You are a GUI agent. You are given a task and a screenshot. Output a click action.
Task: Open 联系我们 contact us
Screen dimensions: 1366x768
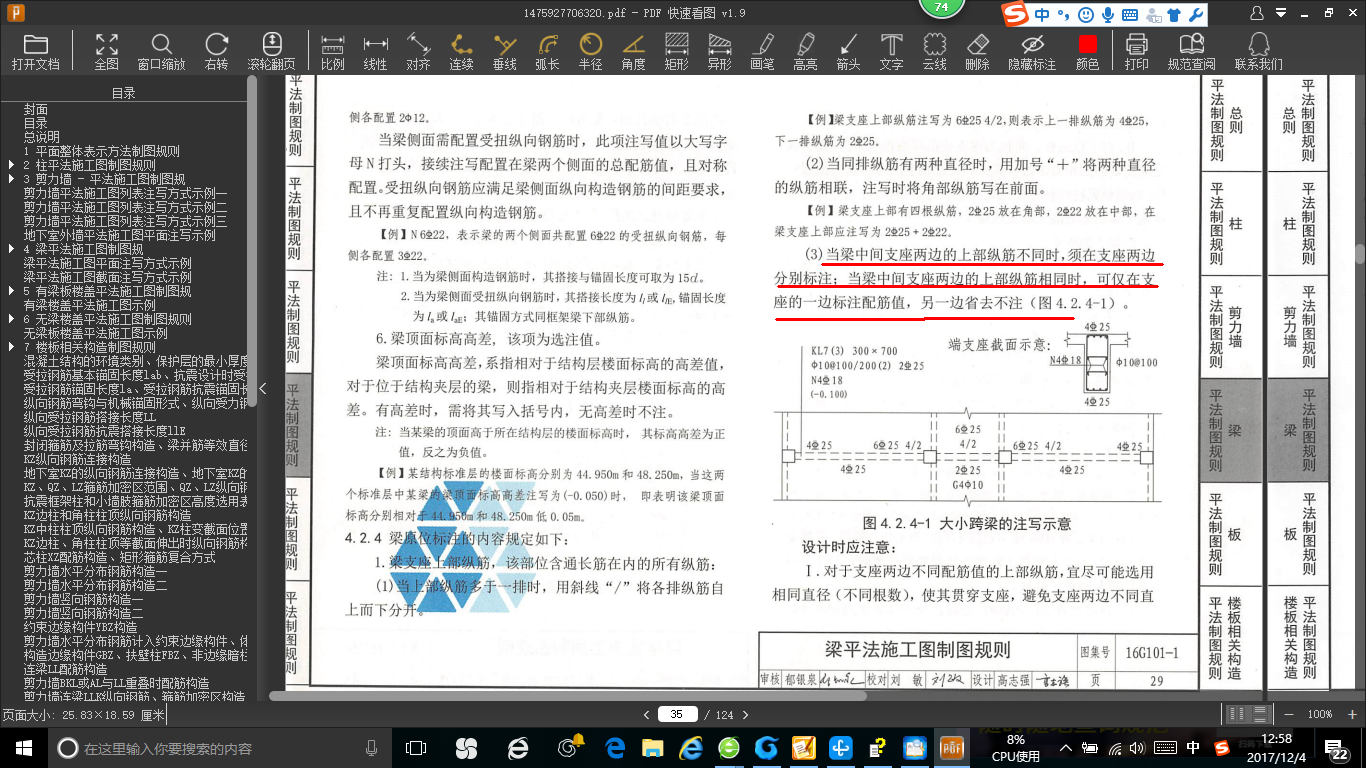[1258, 51]
